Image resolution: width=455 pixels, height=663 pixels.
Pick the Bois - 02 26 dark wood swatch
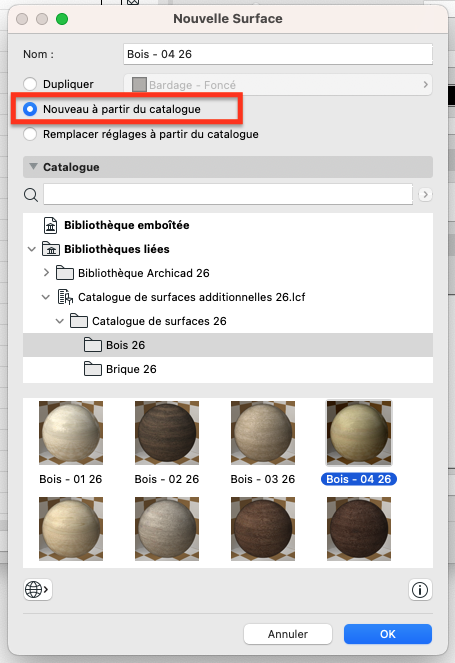(x=167, y=433)
